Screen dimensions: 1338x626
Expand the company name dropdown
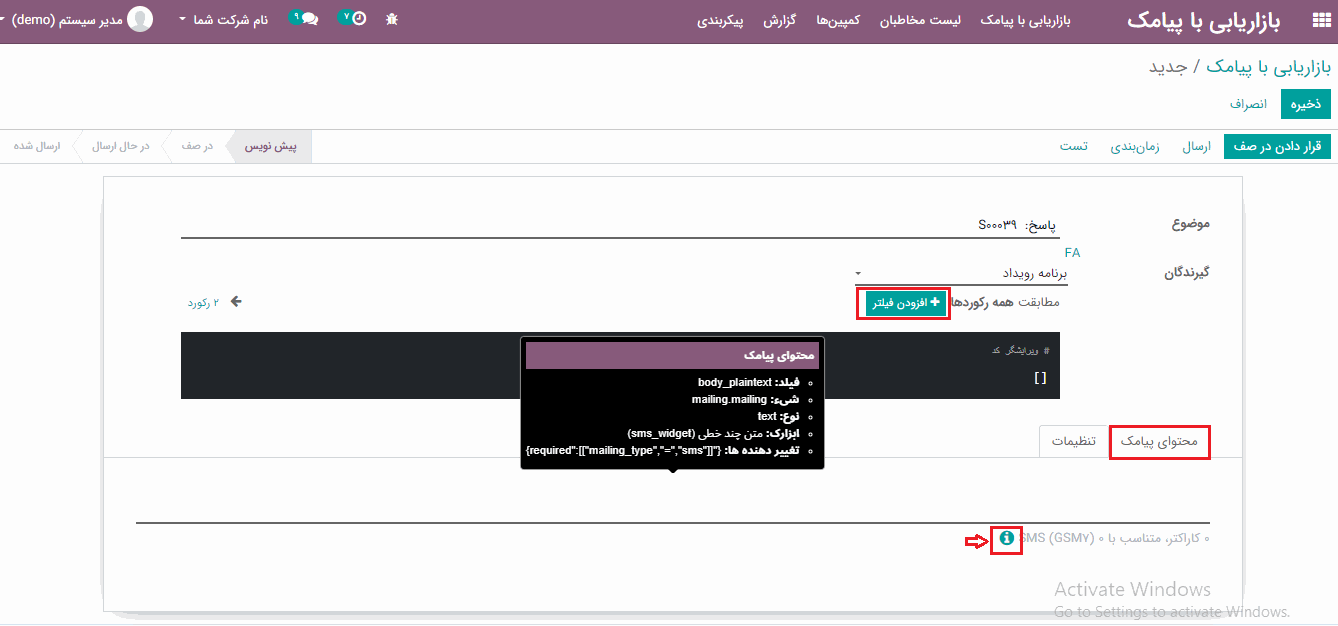(x=223, y=20)
